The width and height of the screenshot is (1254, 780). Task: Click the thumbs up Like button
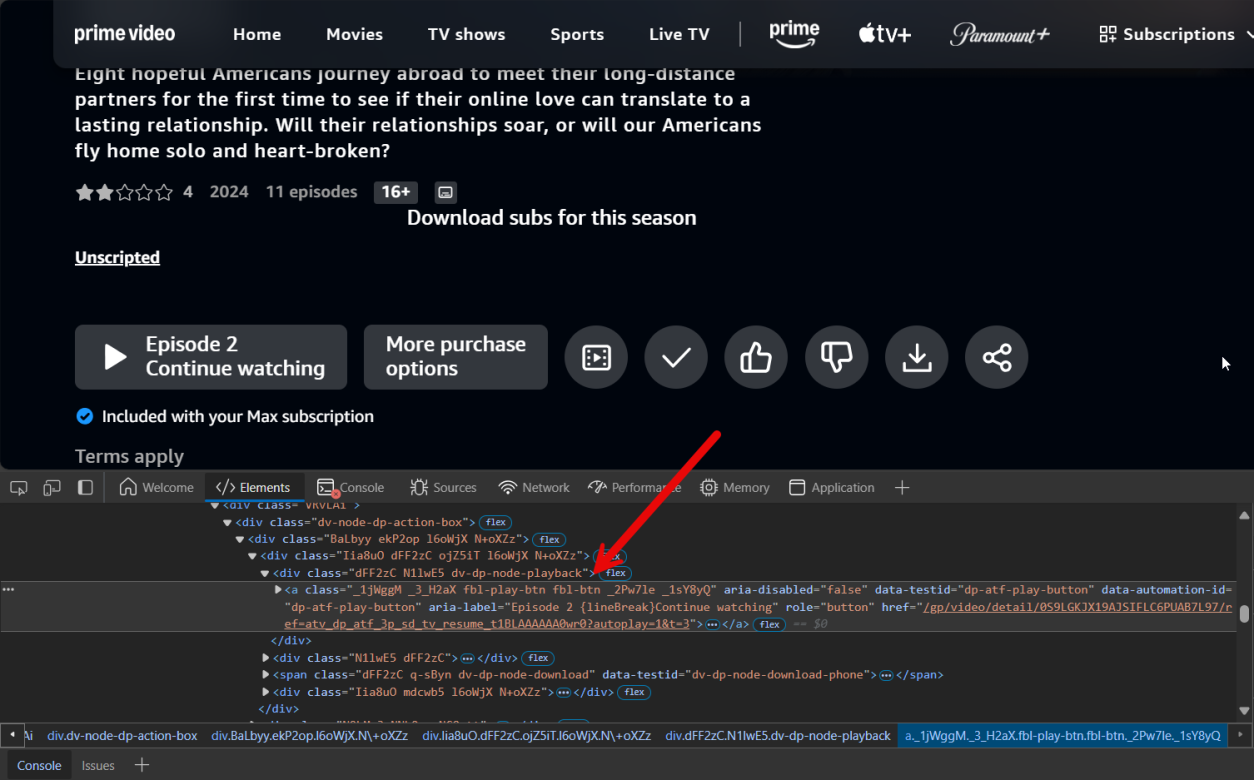pyautogui.click(x=756, y=357)
